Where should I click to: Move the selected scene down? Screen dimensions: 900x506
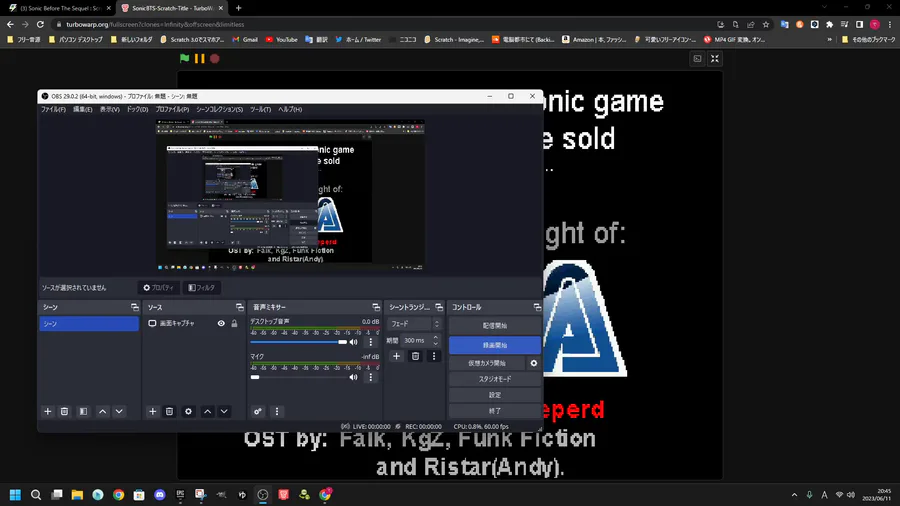pyautogui.click(x=119, y=411)
